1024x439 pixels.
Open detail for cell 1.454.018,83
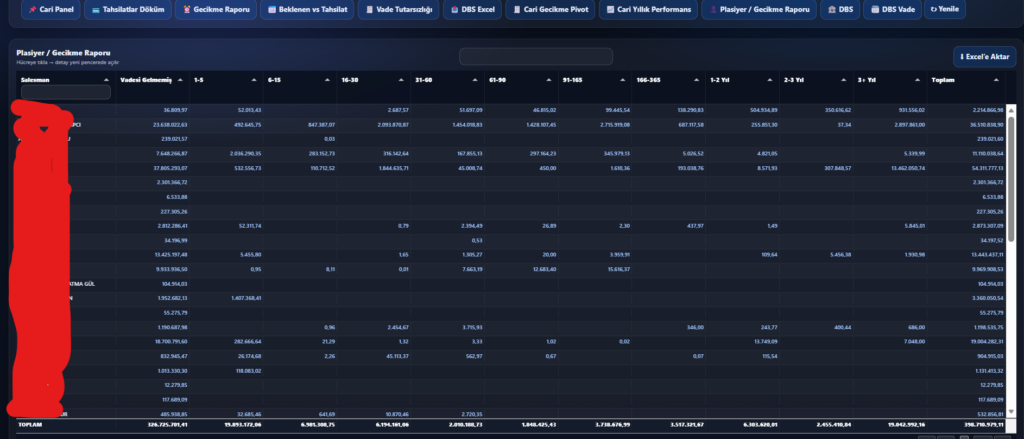[x=467, y=124]
